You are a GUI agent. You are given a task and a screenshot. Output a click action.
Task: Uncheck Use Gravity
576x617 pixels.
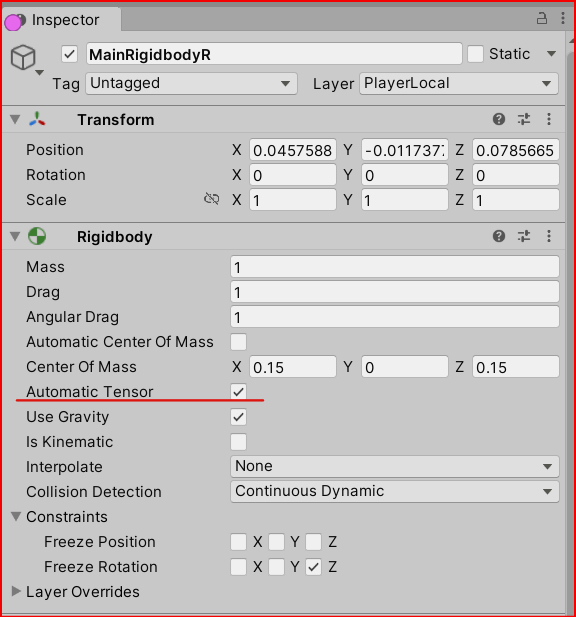[x=238, y=417]
